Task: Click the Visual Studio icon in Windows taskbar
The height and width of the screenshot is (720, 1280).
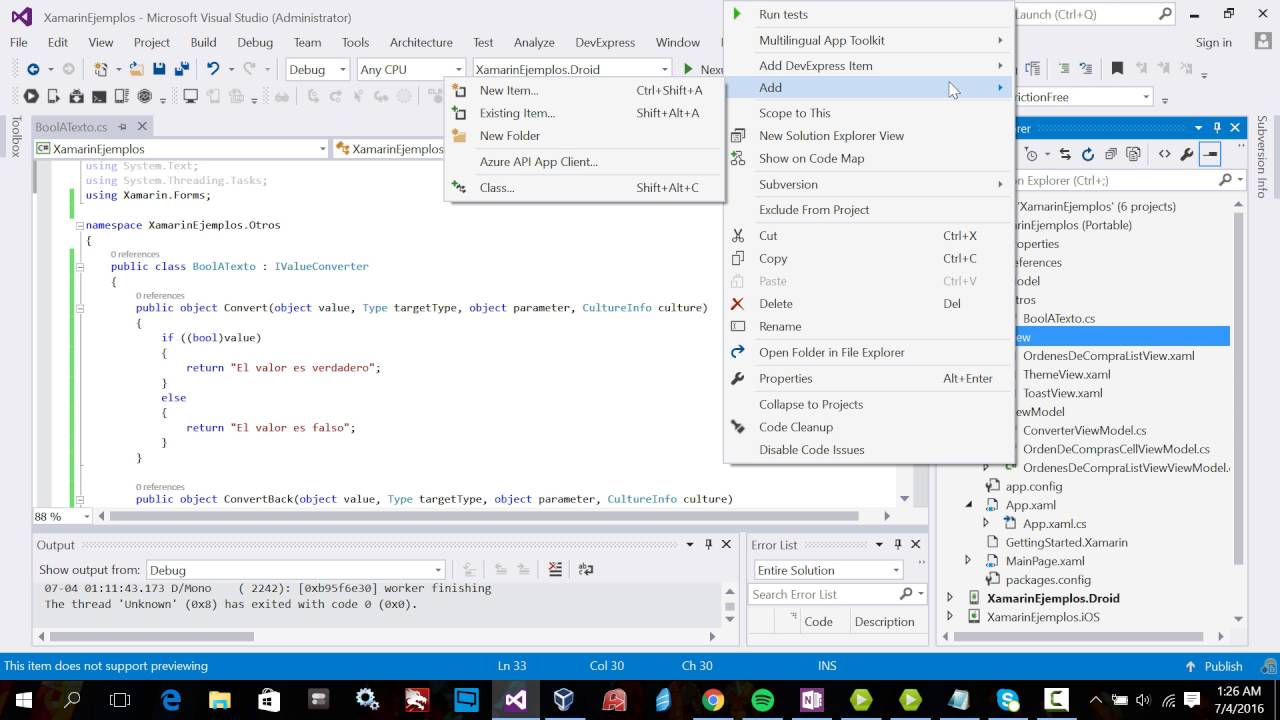Action: pyautogui.click(x=516, y=700)
